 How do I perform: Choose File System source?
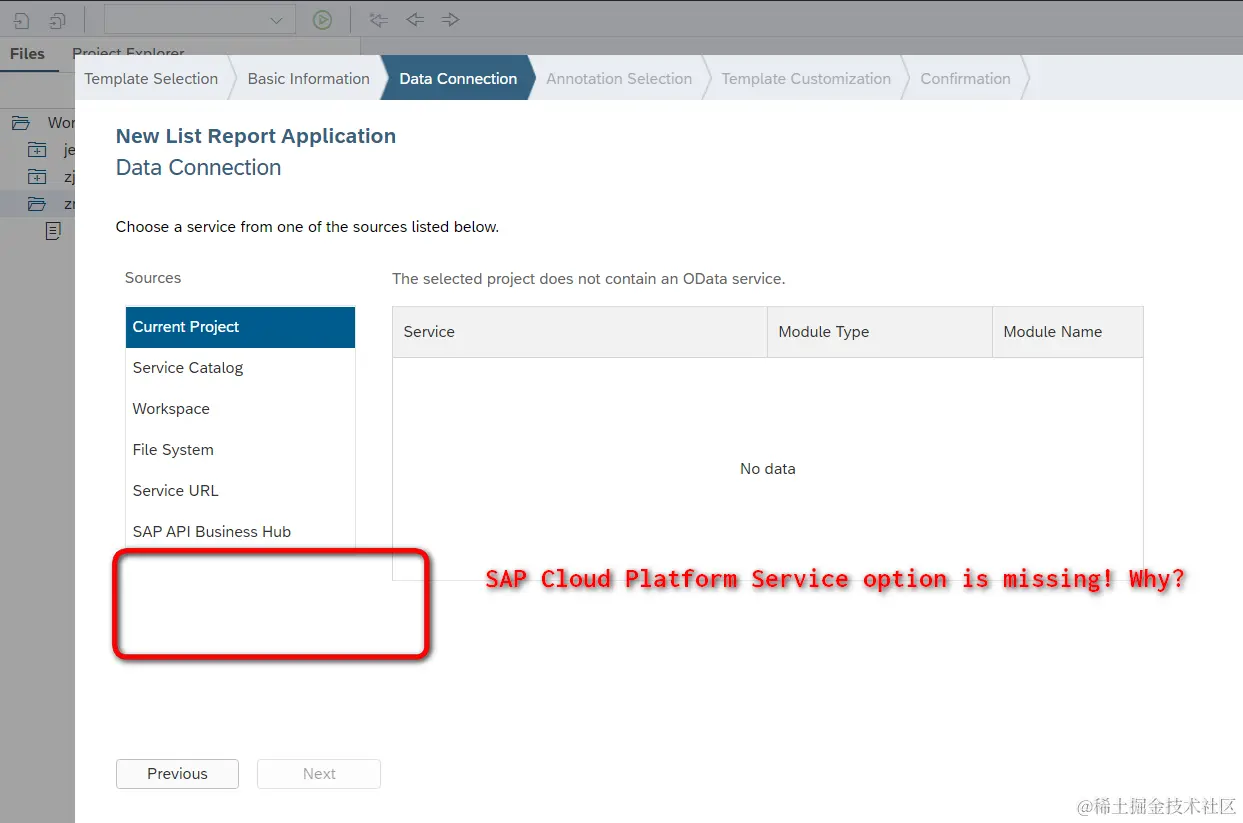point(240,450)
